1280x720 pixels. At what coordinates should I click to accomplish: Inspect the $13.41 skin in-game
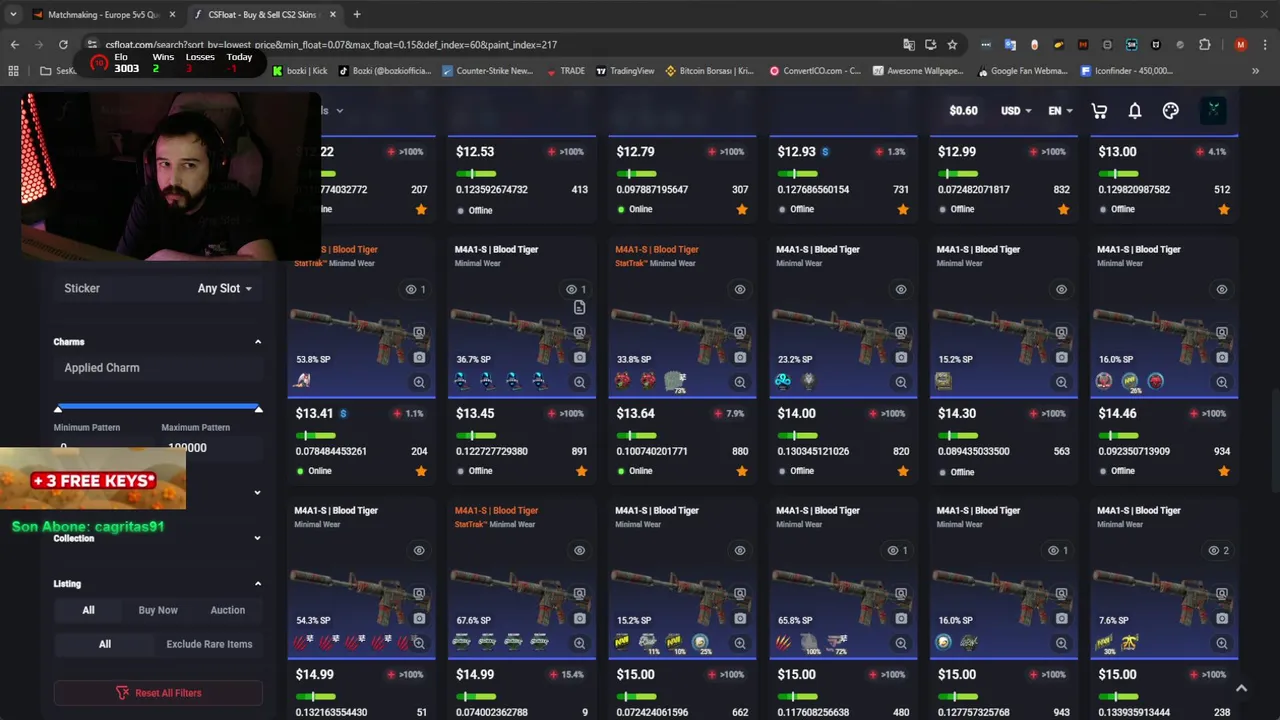click(x=419, y=333)
